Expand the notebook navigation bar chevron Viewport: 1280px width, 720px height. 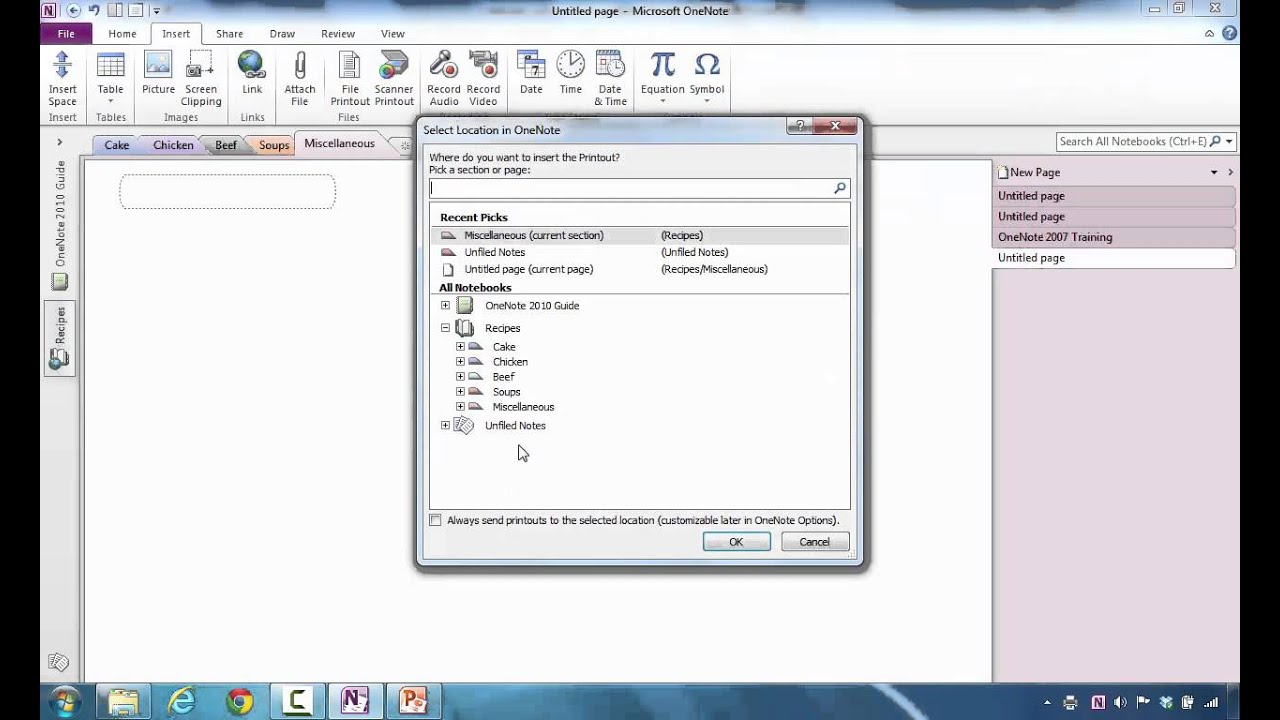click(x=59, y=142)
